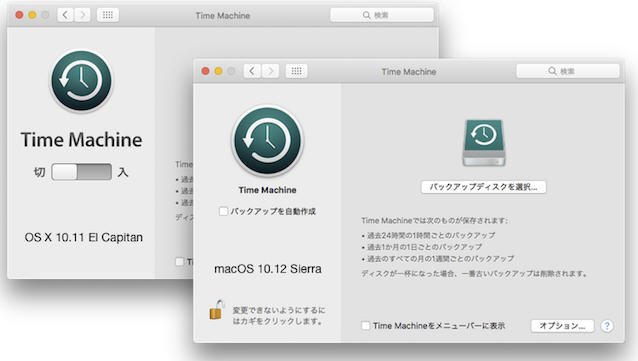Screen dimensions: 638x361
Task: Click the OS X 10.11 El Capitan label
Action: (83, 237)
